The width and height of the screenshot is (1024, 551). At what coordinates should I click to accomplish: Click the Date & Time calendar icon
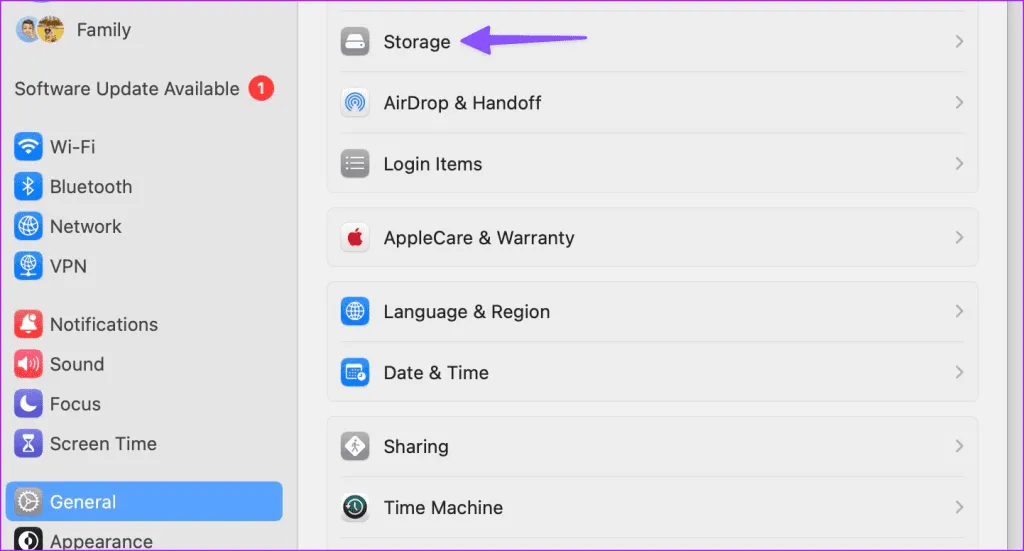tap(355, 373)
